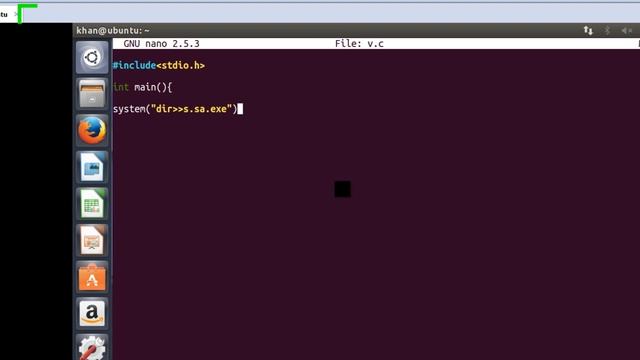640x360 pixels.
Task: Open System Settings gear-and-wrench icon
Action: pos(92,347)
